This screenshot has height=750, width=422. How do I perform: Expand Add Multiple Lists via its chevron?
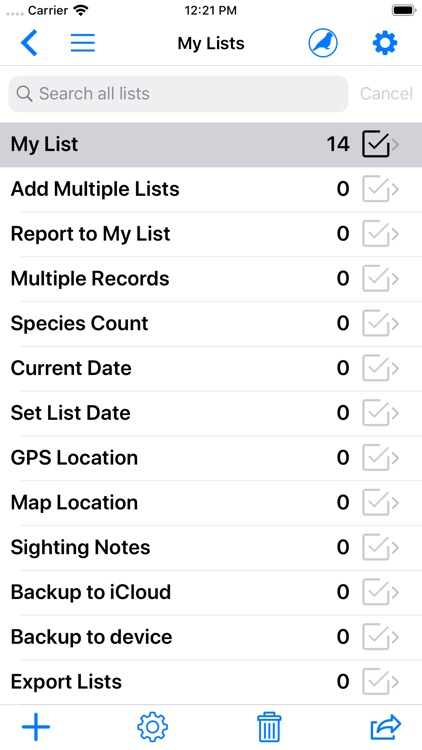tap(395, 189)
